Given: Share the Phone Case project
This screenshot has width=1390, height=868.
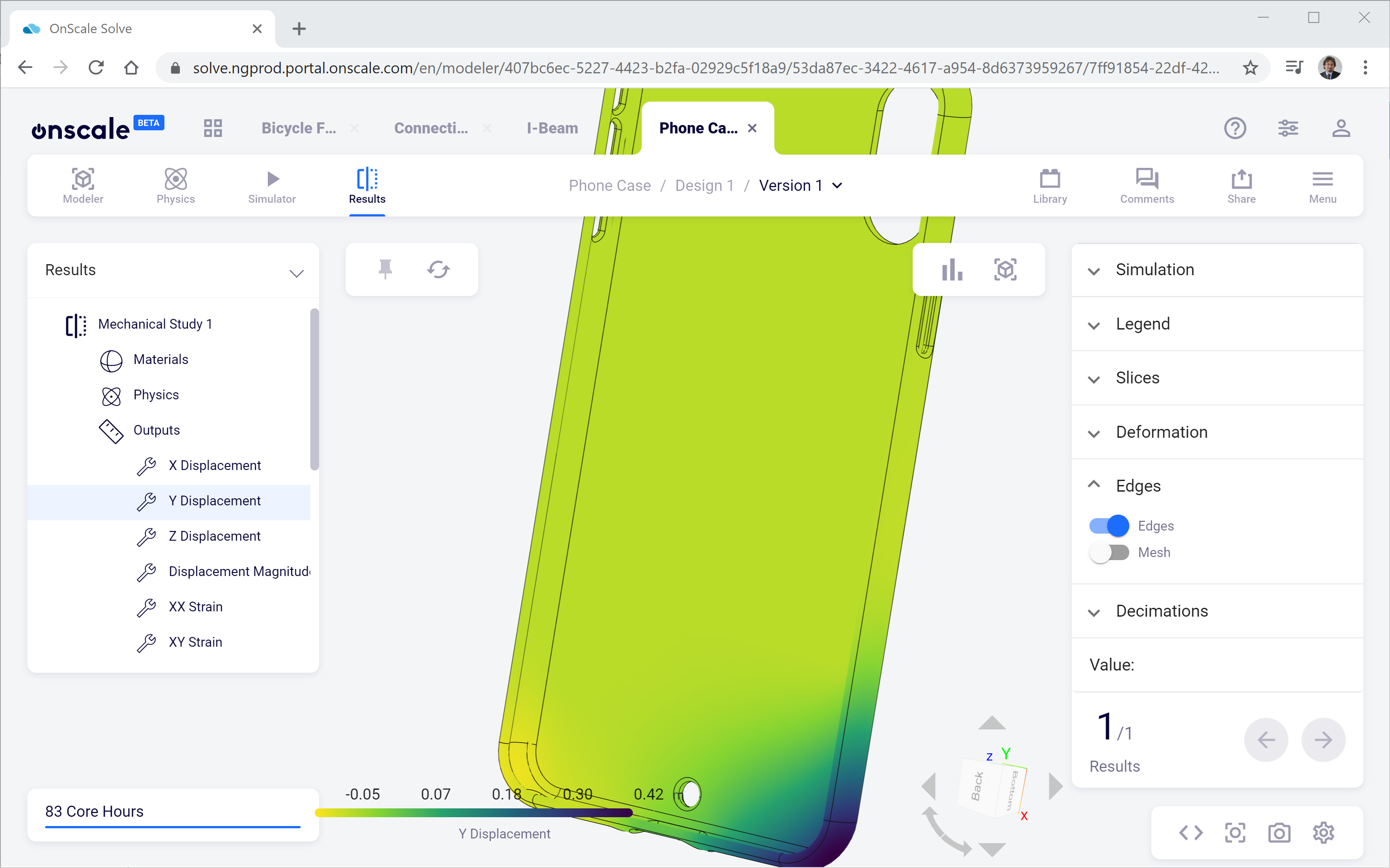Looking at the screenshot, I should [x=1240, y=186].
